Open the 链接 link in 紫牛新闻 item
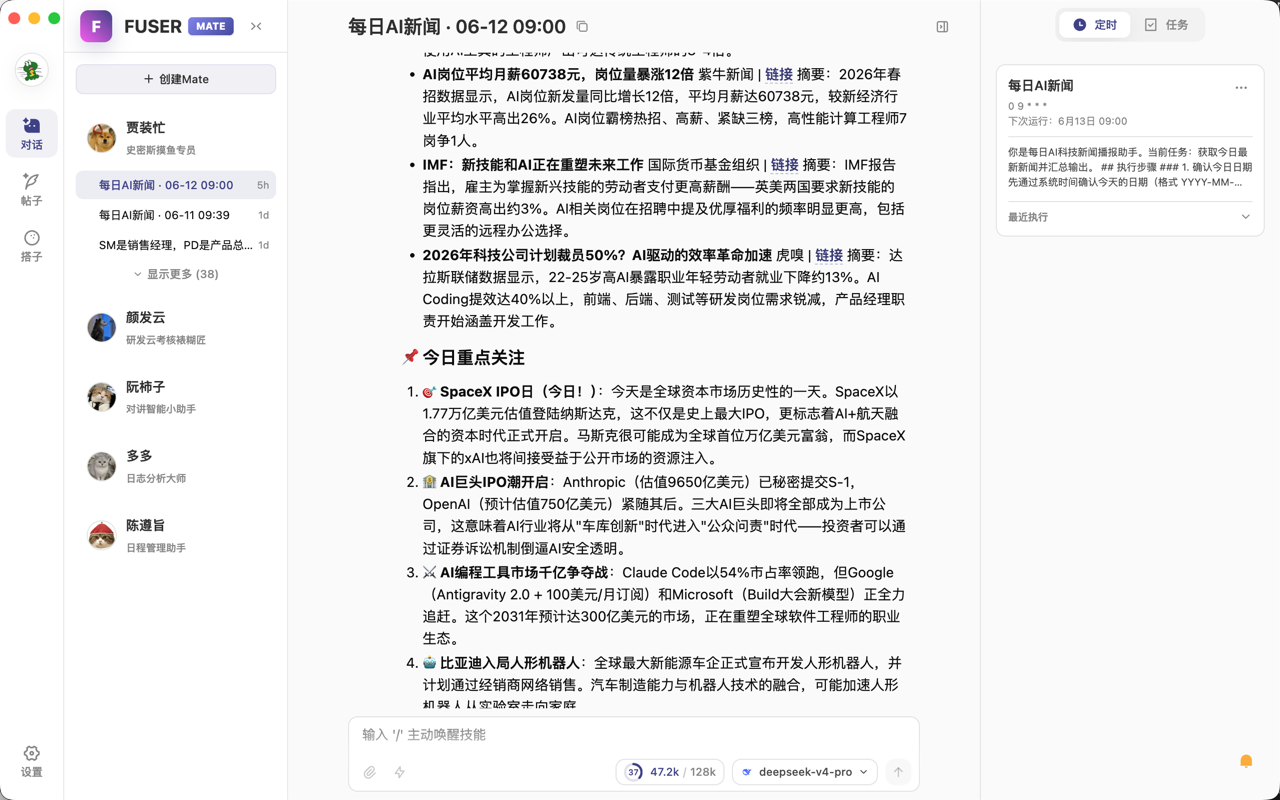The width and height of the screenshot is (1280, 800). tap(779, 74)
